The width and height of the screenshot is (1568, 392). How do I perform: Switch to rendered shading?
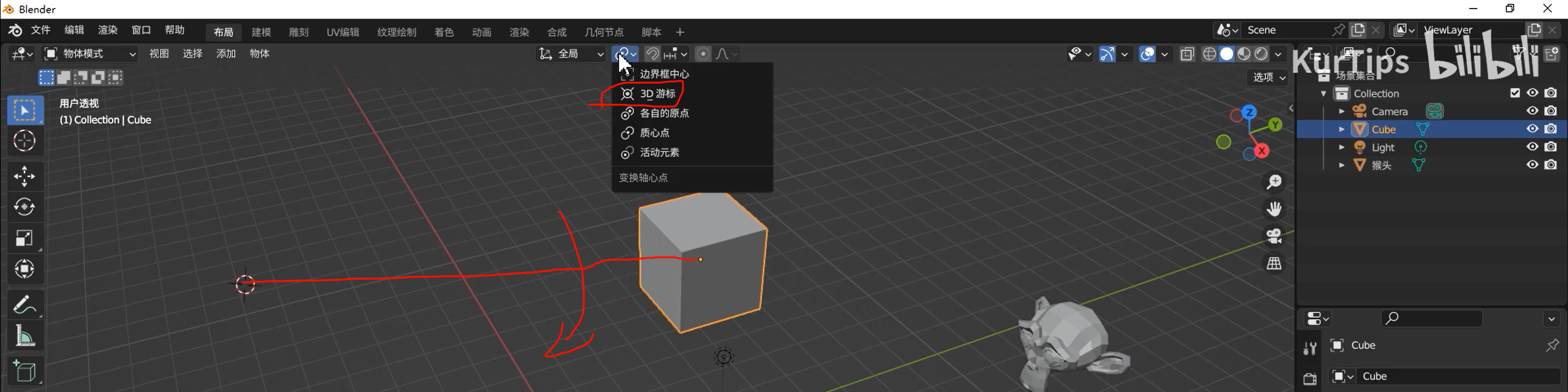[x=1261, y=54]
